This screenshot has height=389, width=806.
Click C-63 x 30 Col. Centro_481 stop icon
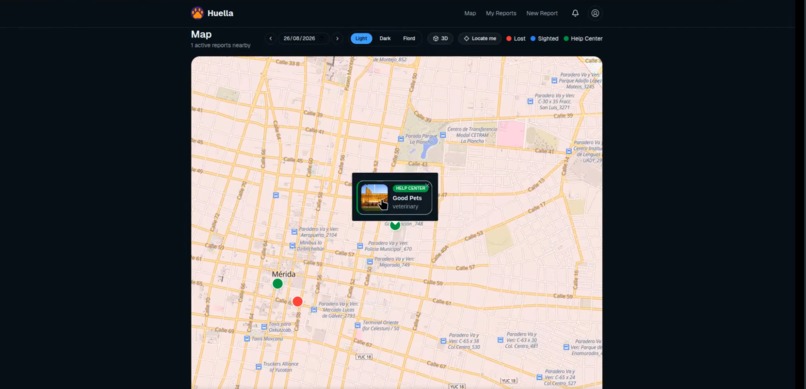[500, 340]
